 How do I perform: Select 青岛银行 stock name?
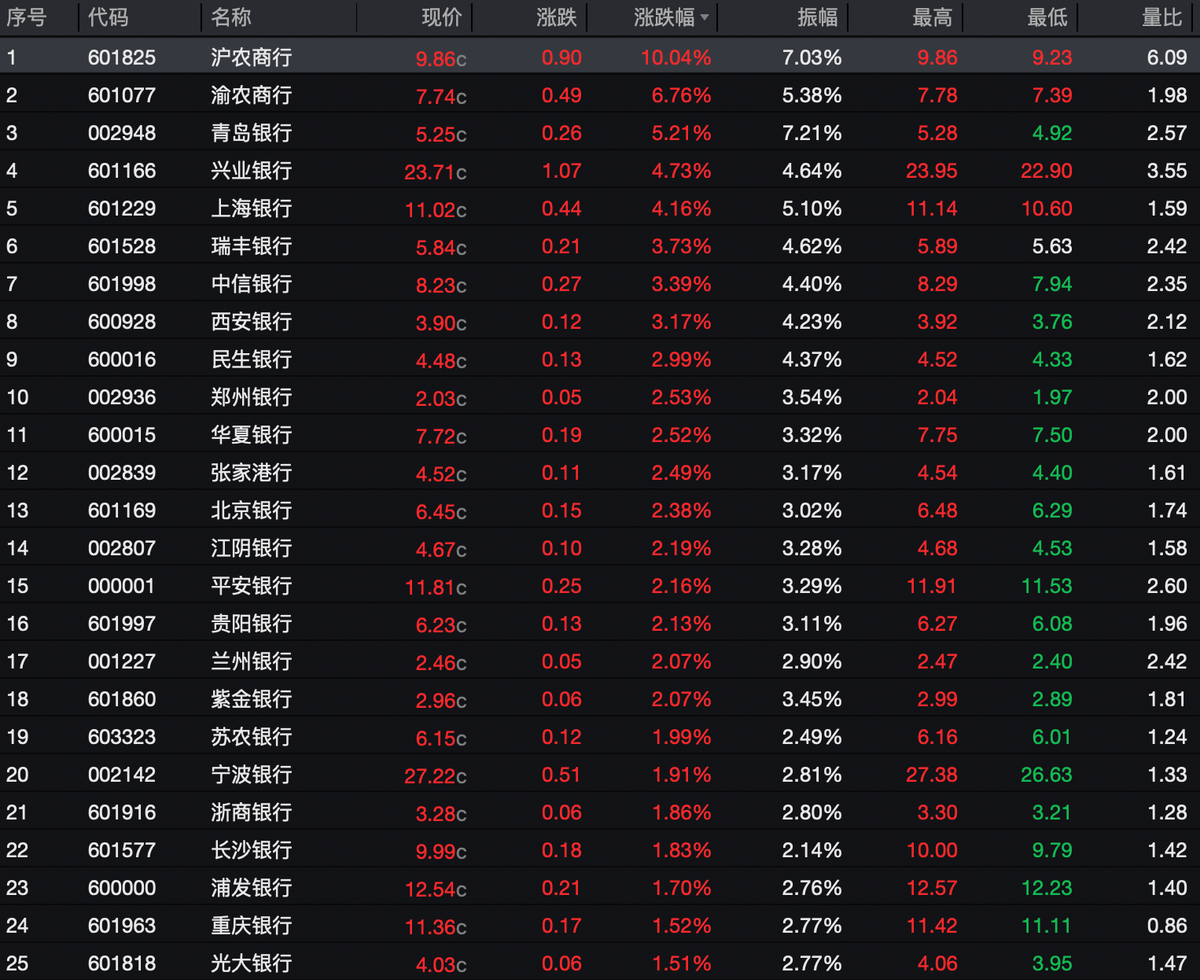(252, 133)
